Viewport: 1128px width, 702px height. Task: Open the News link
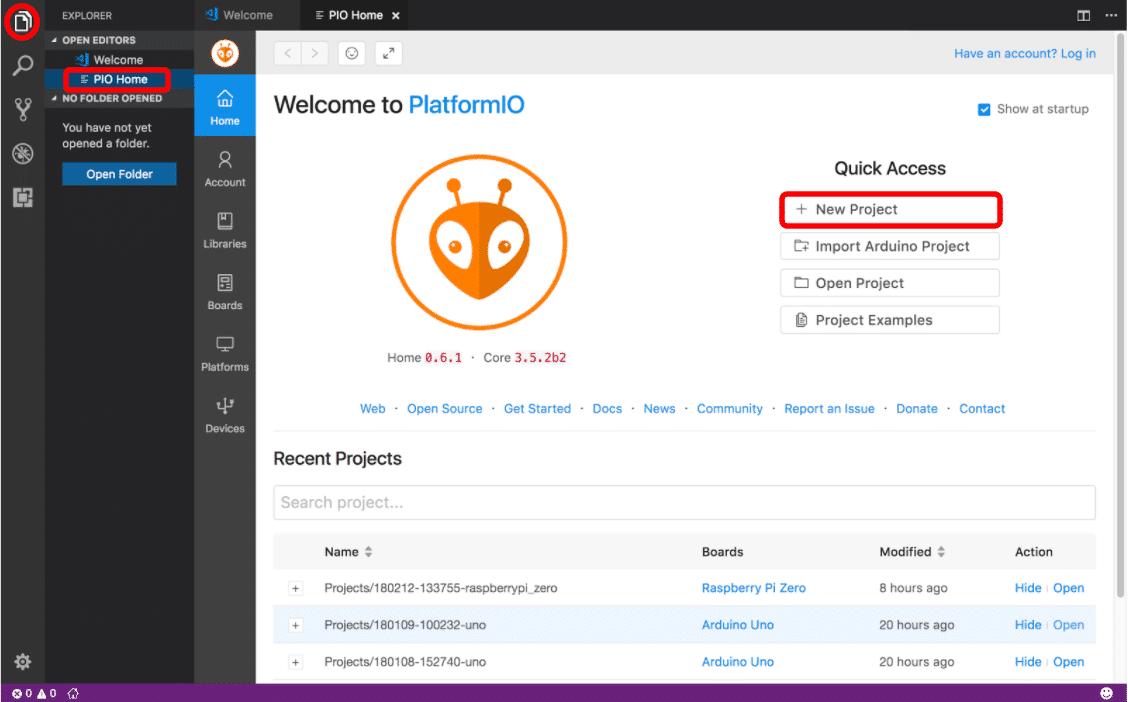660,409
